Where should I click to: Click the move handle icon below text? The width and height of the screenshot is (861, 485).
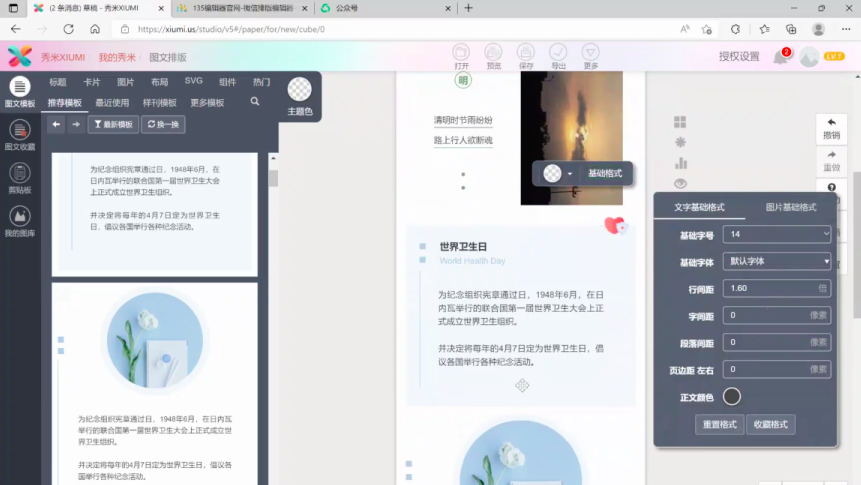point(522,386)
